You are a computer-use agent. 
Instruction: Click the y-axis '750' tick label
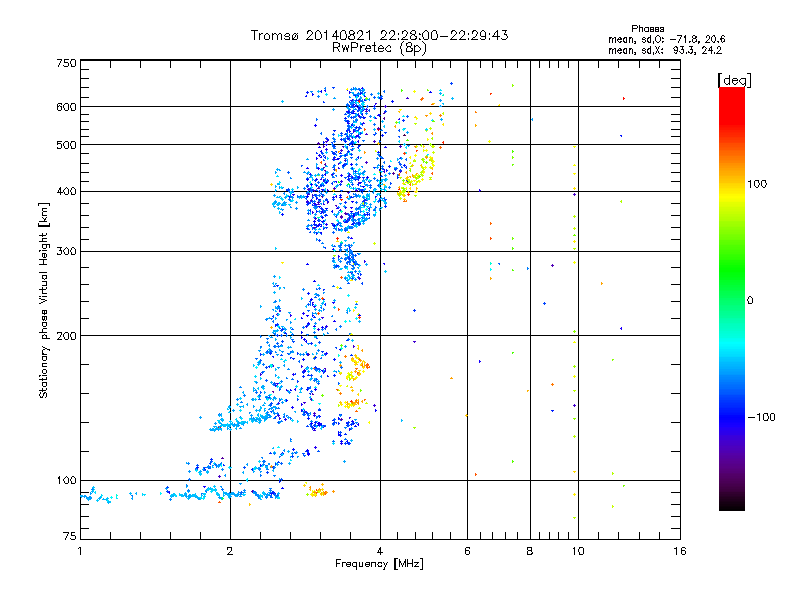pos(66,63)
